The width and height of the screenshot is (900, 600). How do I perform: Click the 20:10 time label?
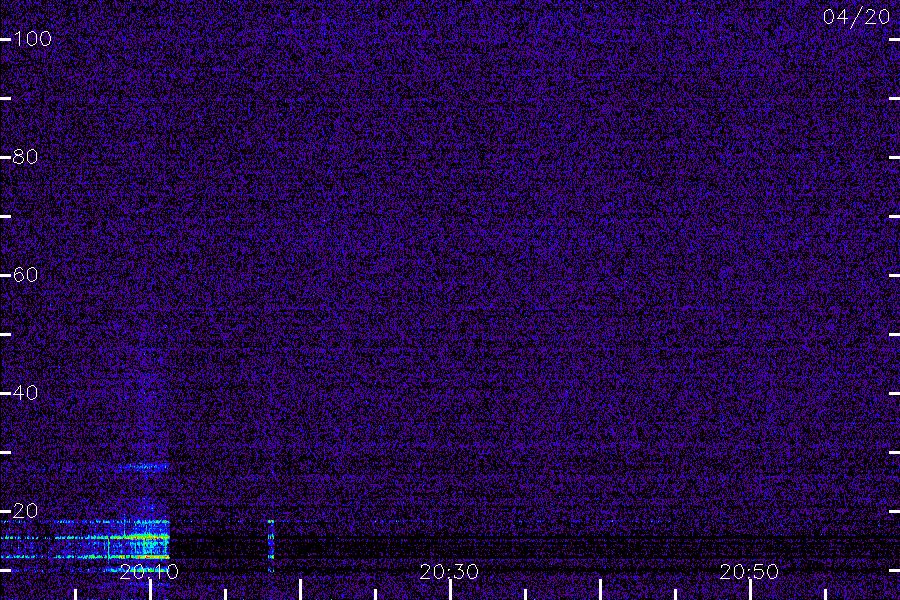pos(149,572)
